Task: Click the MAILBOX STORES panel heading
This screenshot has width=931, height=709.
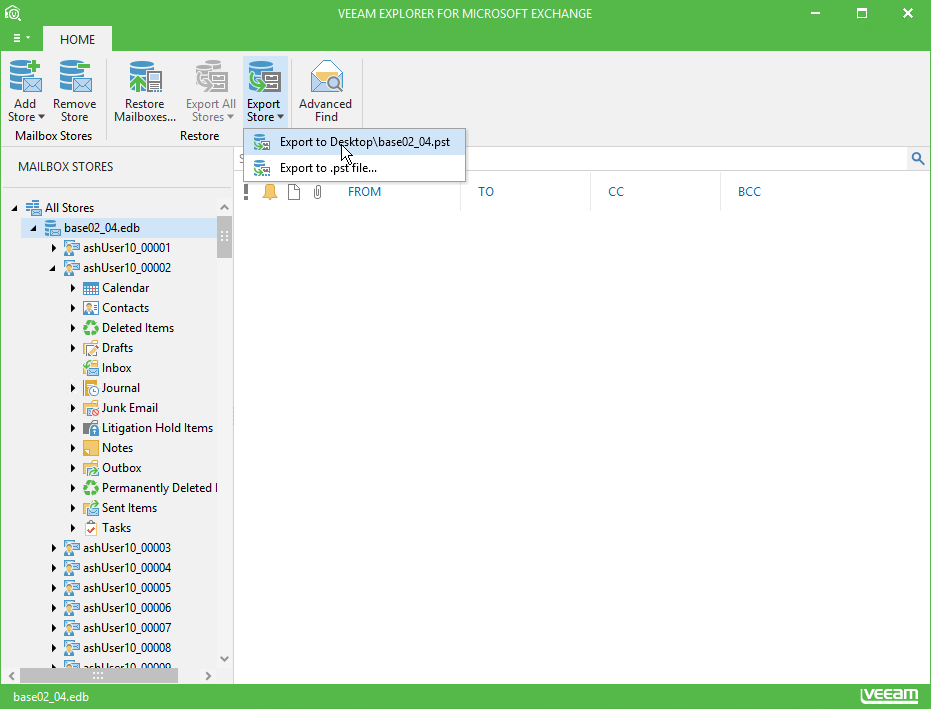Action: tap(65, 167)
